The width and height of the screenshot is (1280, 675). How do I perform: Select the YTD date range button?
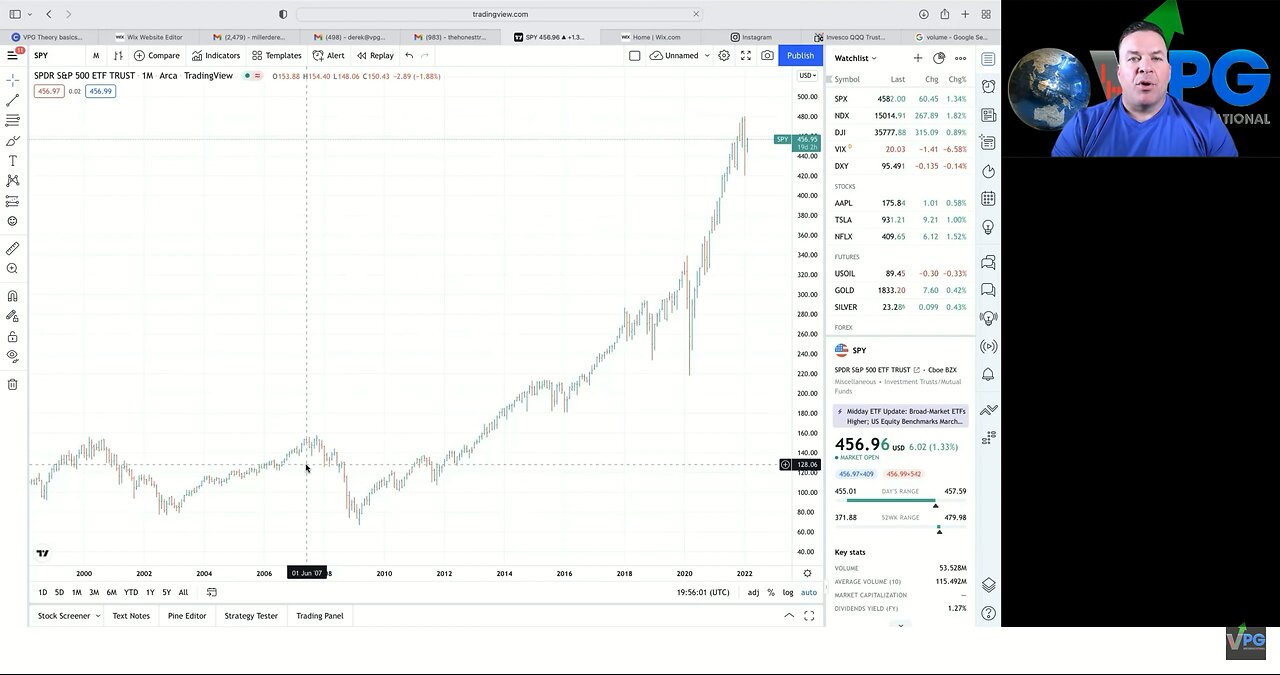(x=131, y=592)
